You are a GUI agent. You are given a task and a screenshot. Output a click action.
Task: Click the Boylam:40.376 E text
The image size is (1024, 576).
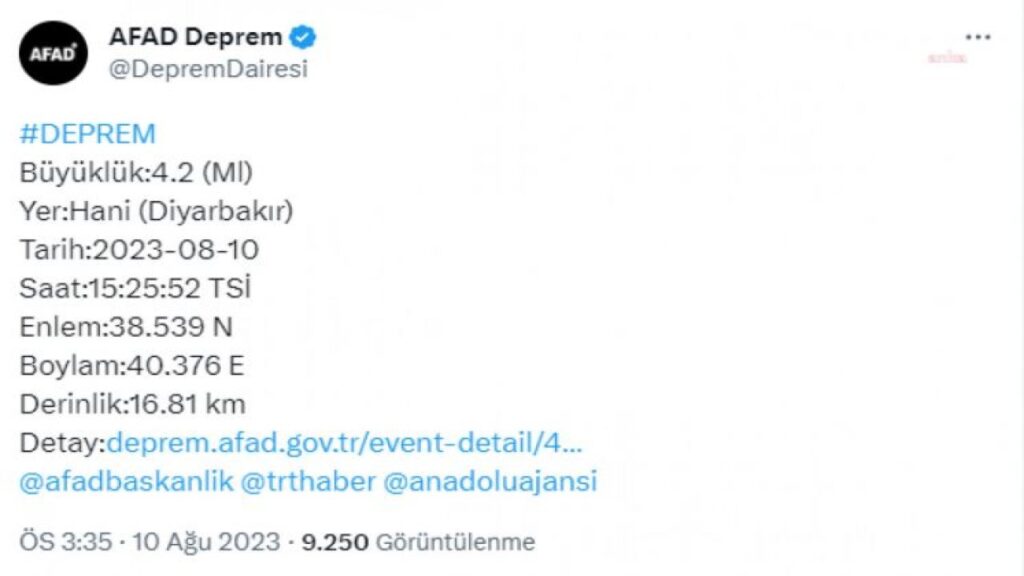tap(132, 365)
